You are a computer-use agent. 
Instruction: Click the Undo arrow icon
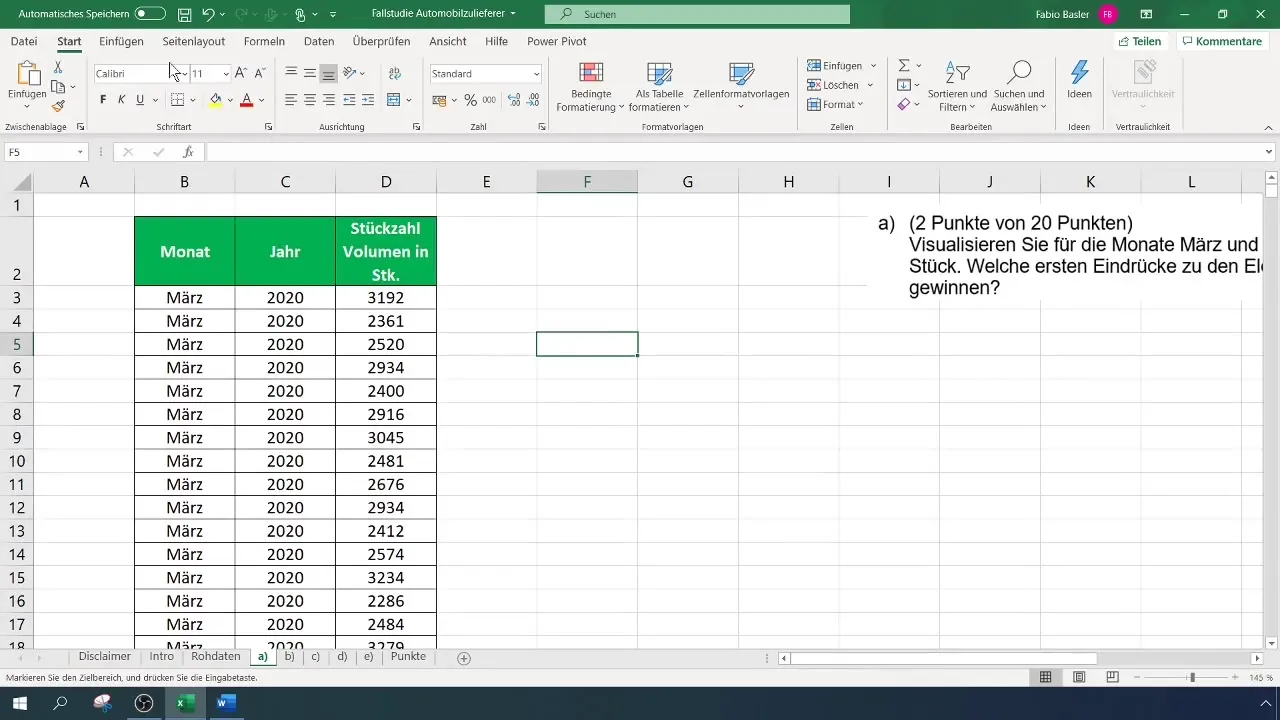click(208, 15)
